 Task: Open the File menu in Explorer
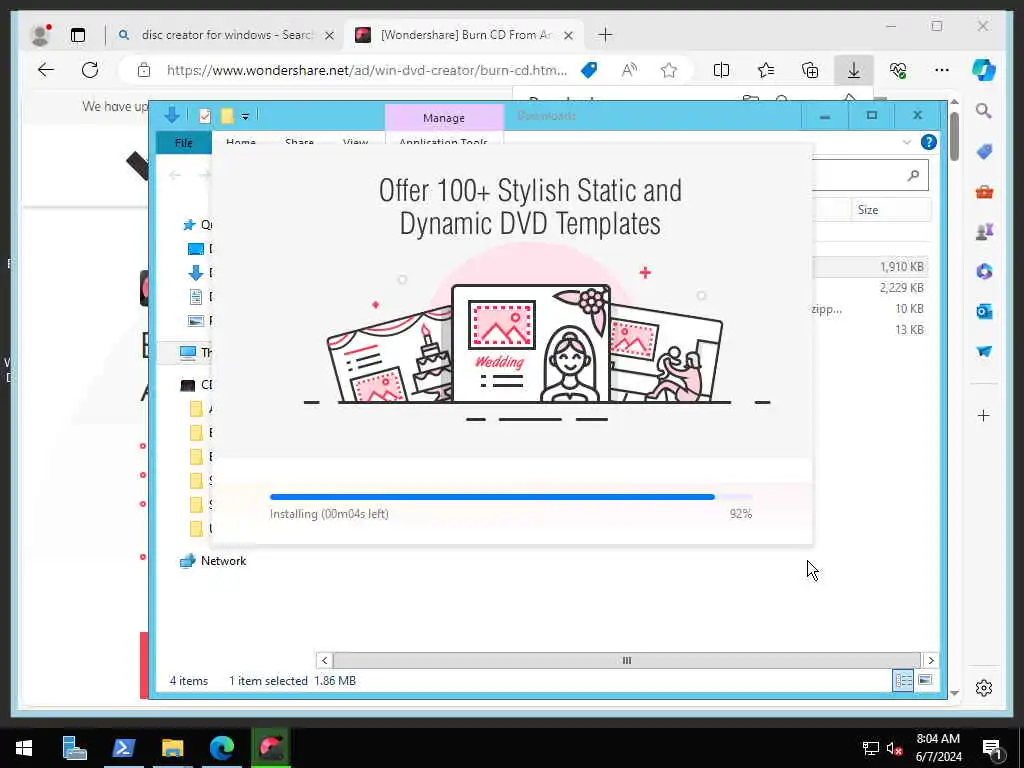pos(184,142)
